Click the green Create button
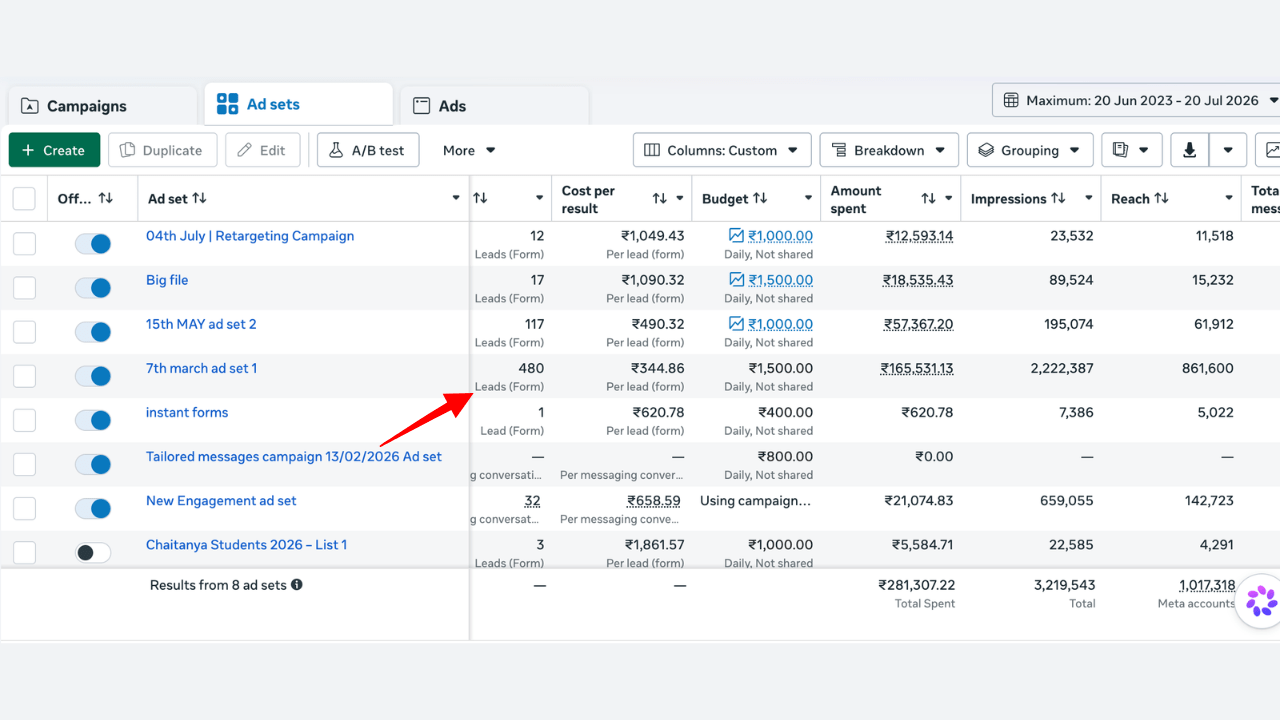The width and height of the screenshot is (1280, 720). [54, 150]
